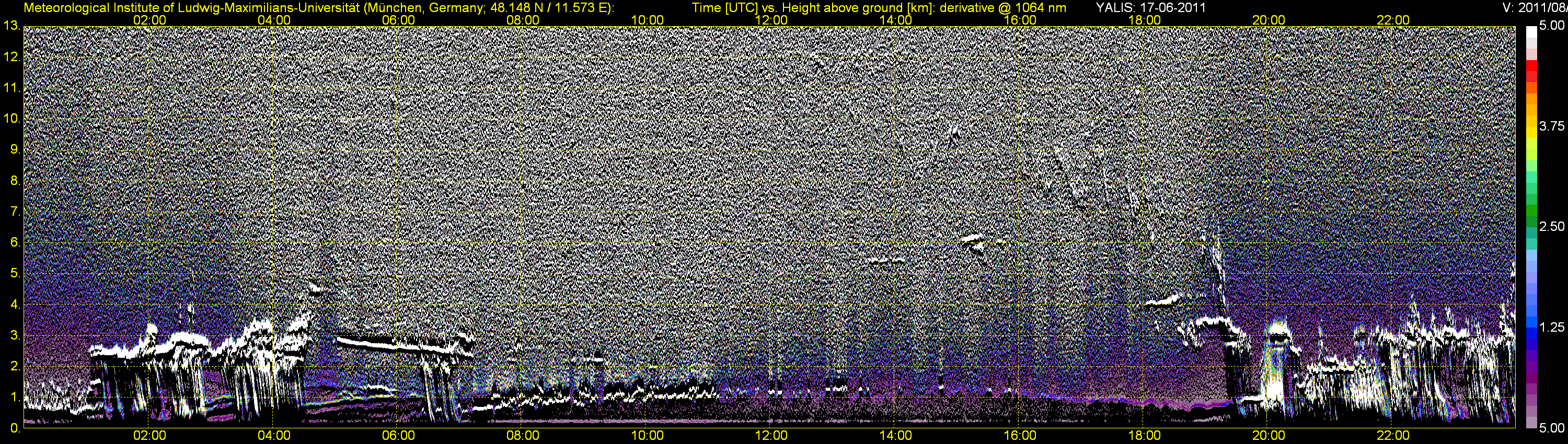Select the 12:00 label on the top time axis
Image resolution: width=1568 pixels, height=444 pixels.
pyautogui.click(x=771, y=20)
